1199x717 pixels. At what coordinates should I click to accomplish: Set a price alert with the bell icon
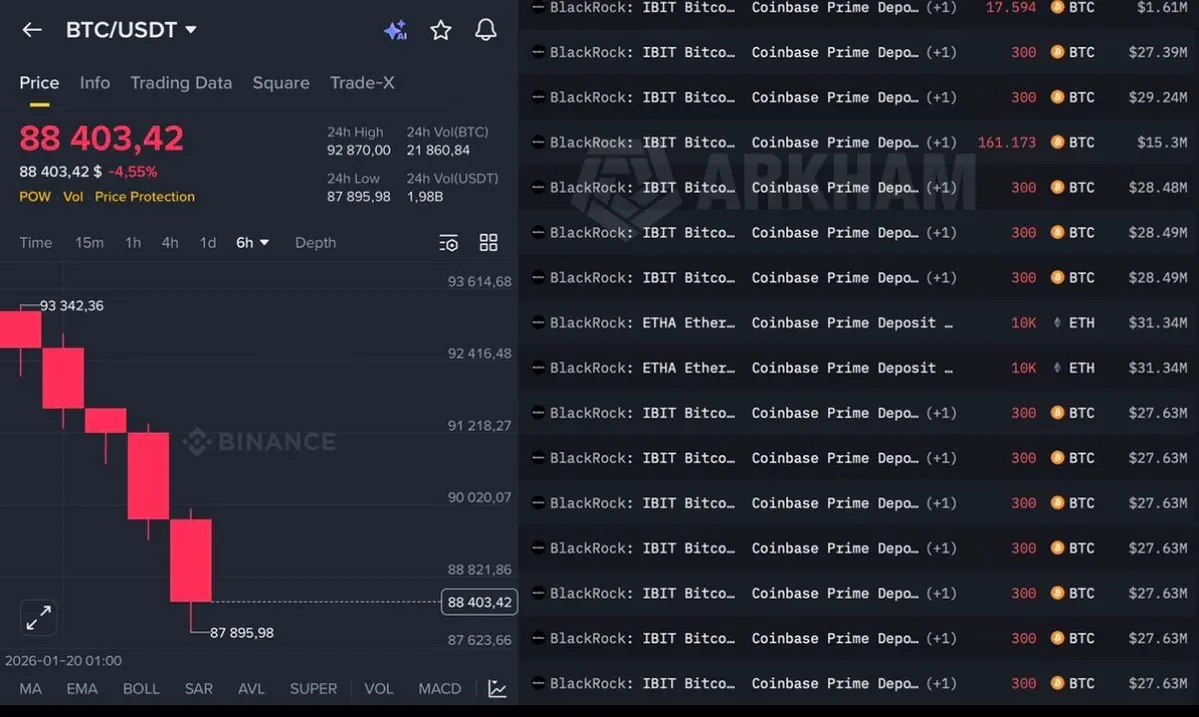click(x=486, y=30)
